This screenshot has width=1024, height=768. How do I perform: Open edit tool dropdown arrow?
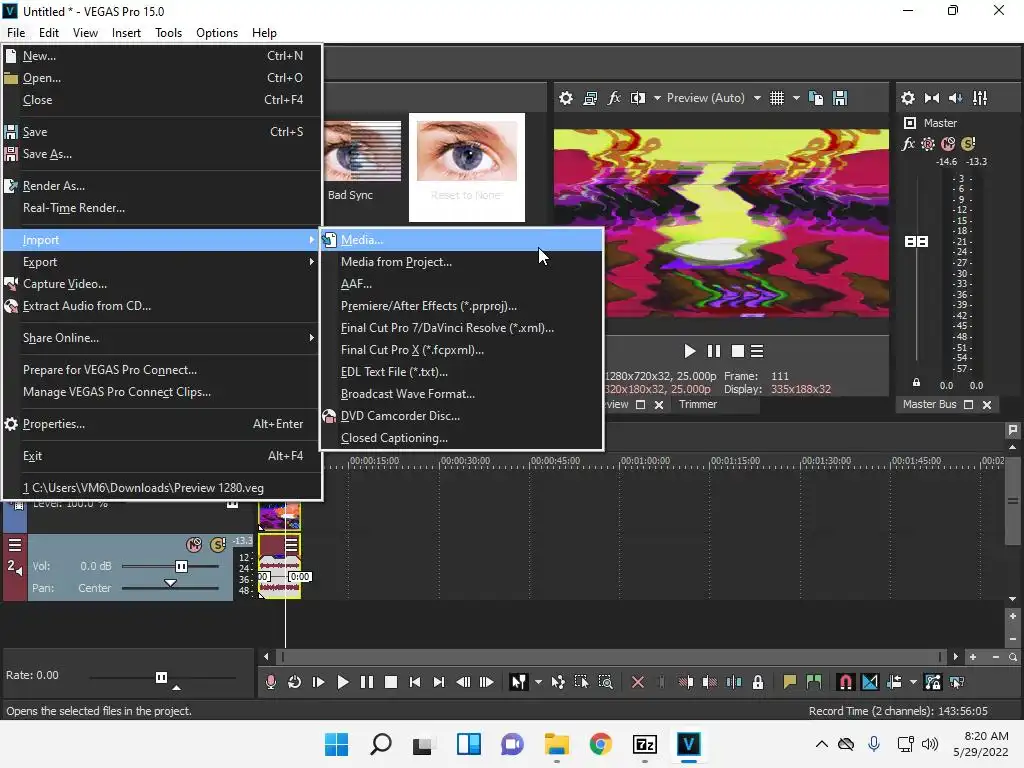pos(538,682)
